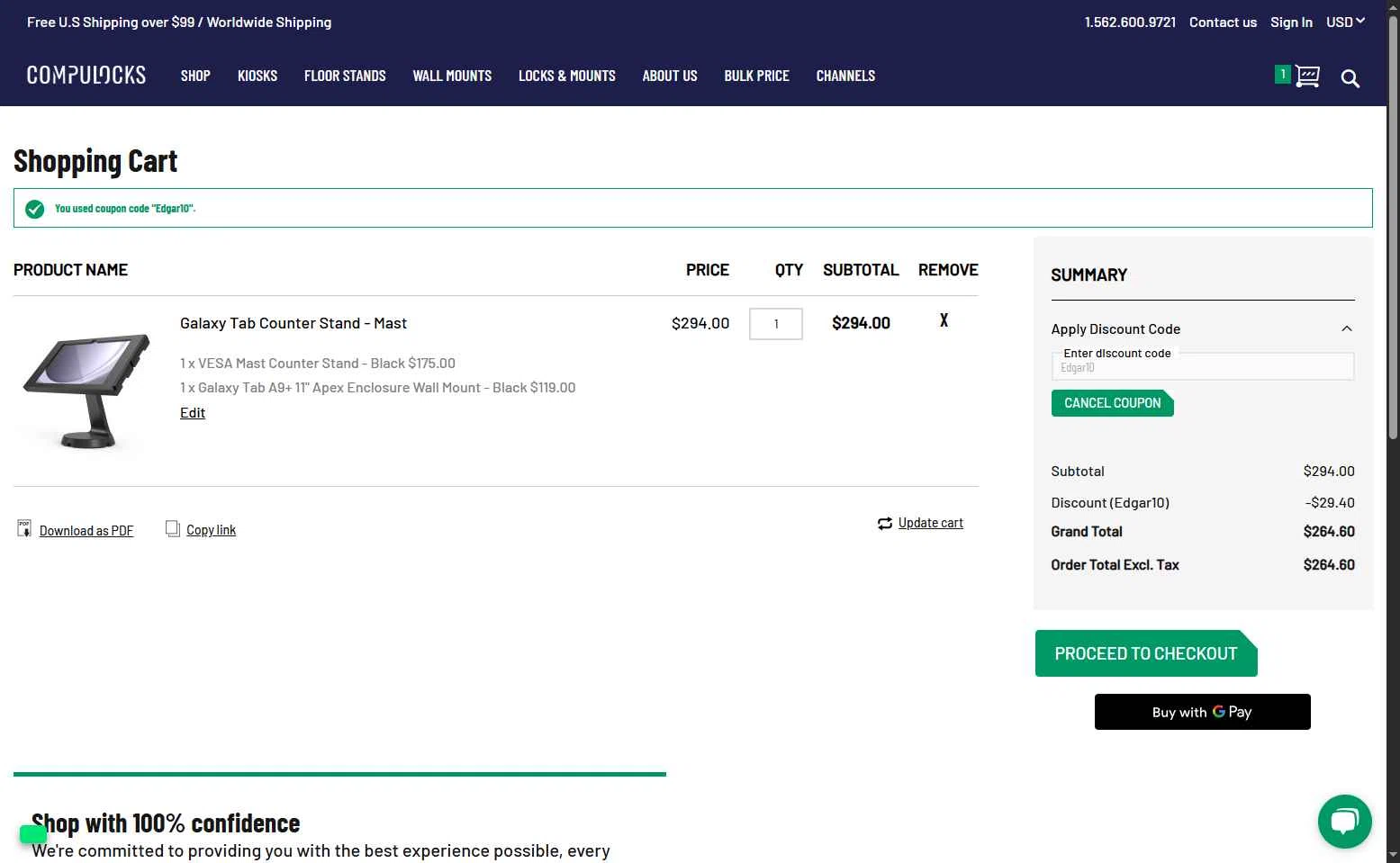Open the Floor Stands menu
The height and width of the screenshot is (863, 1400).
pyautogui.click(x=345, y=76)
